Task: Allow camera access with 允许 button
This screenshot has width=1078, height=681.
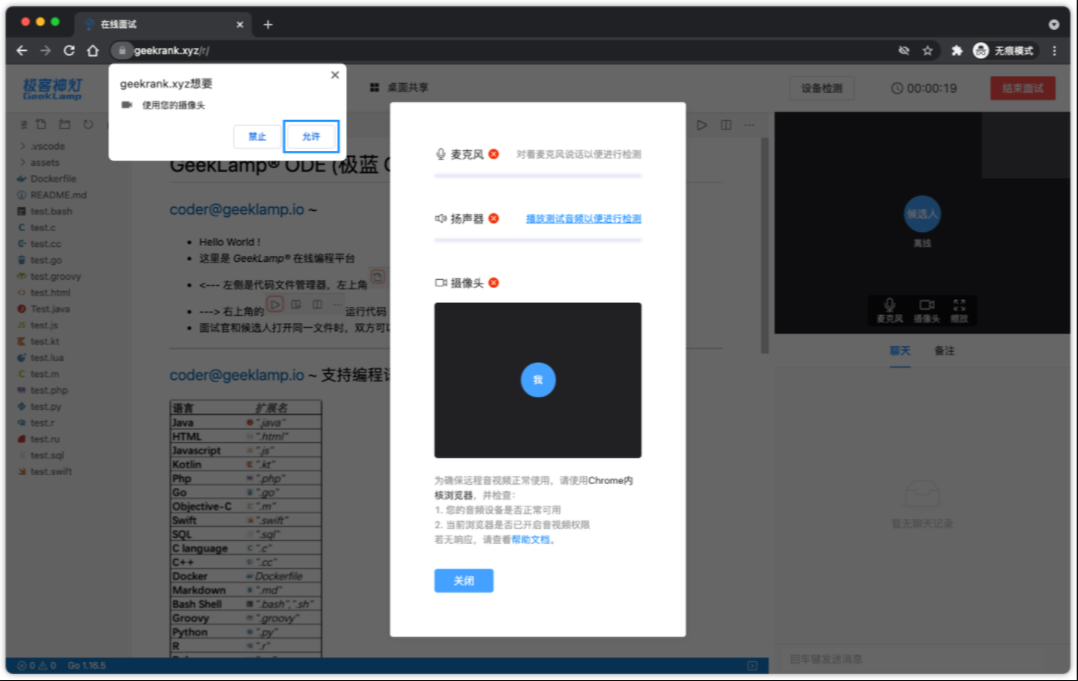Action: [x=311, y=136]
